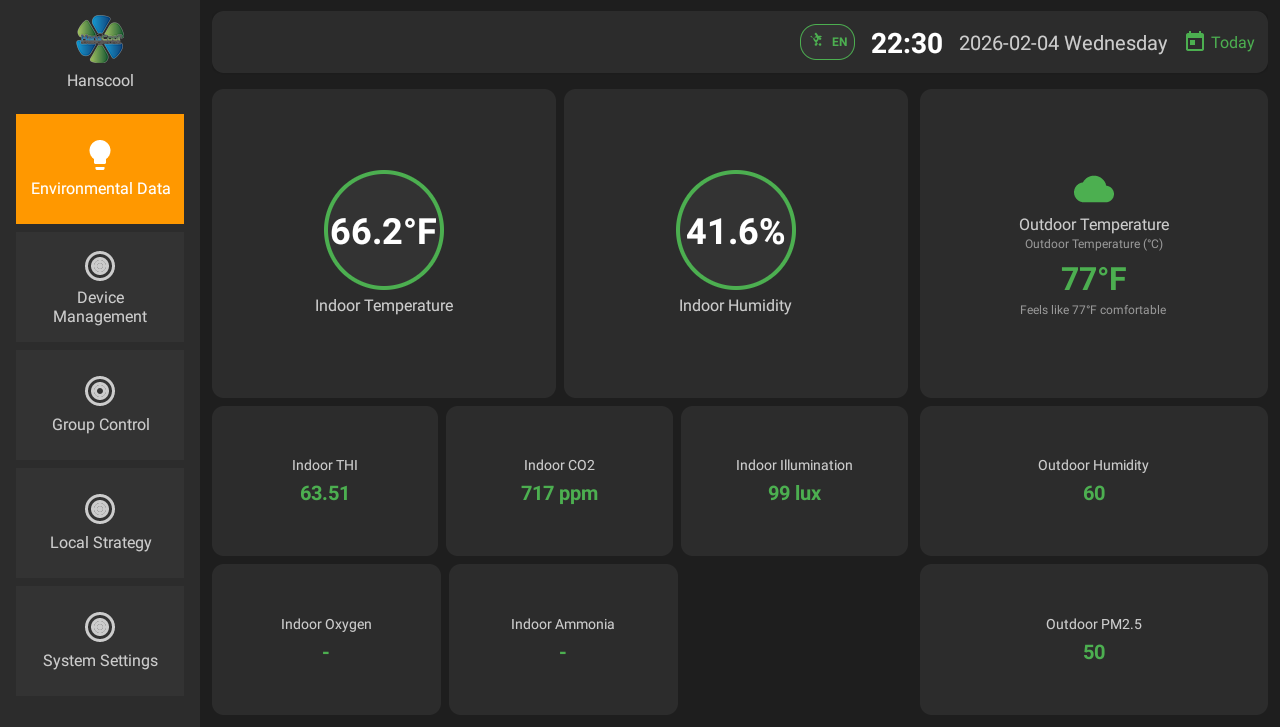1280x727 pixels.
Task: Click the Indoor CO2 label
Action: [559, 465]
